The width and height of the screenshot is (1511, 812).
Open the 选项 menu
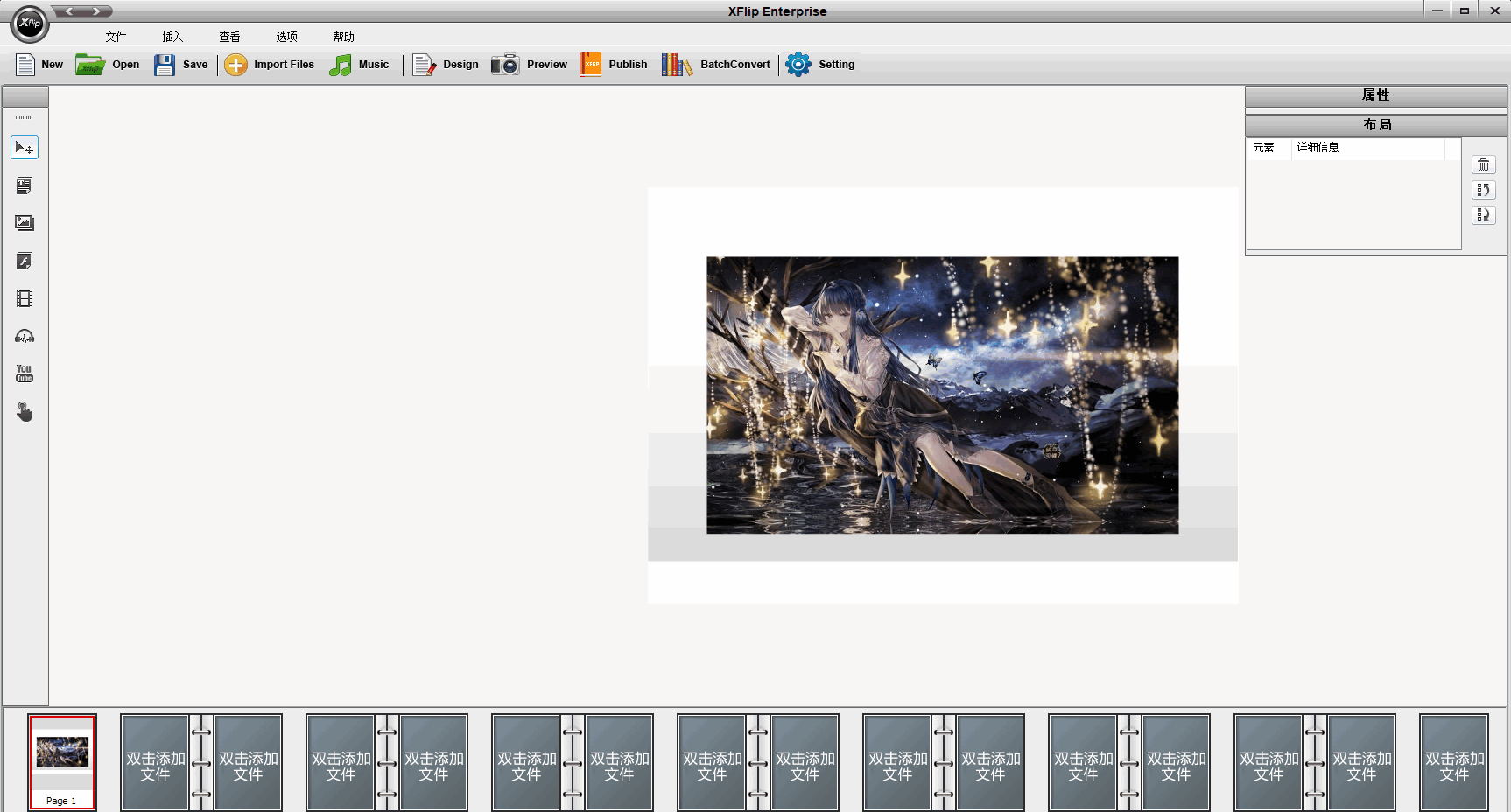pyautogui.click(x=286, y=37)
